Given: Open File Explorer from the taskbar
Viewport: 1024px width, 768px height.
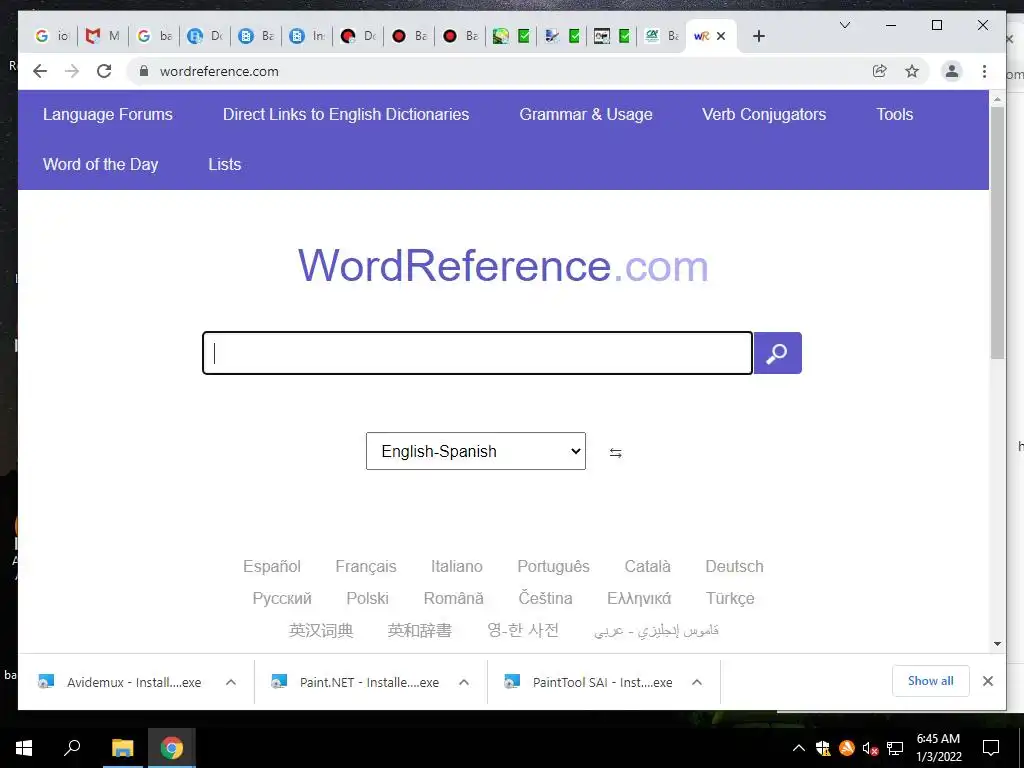Looking at the screenshot, I should [x=122, y=748].
